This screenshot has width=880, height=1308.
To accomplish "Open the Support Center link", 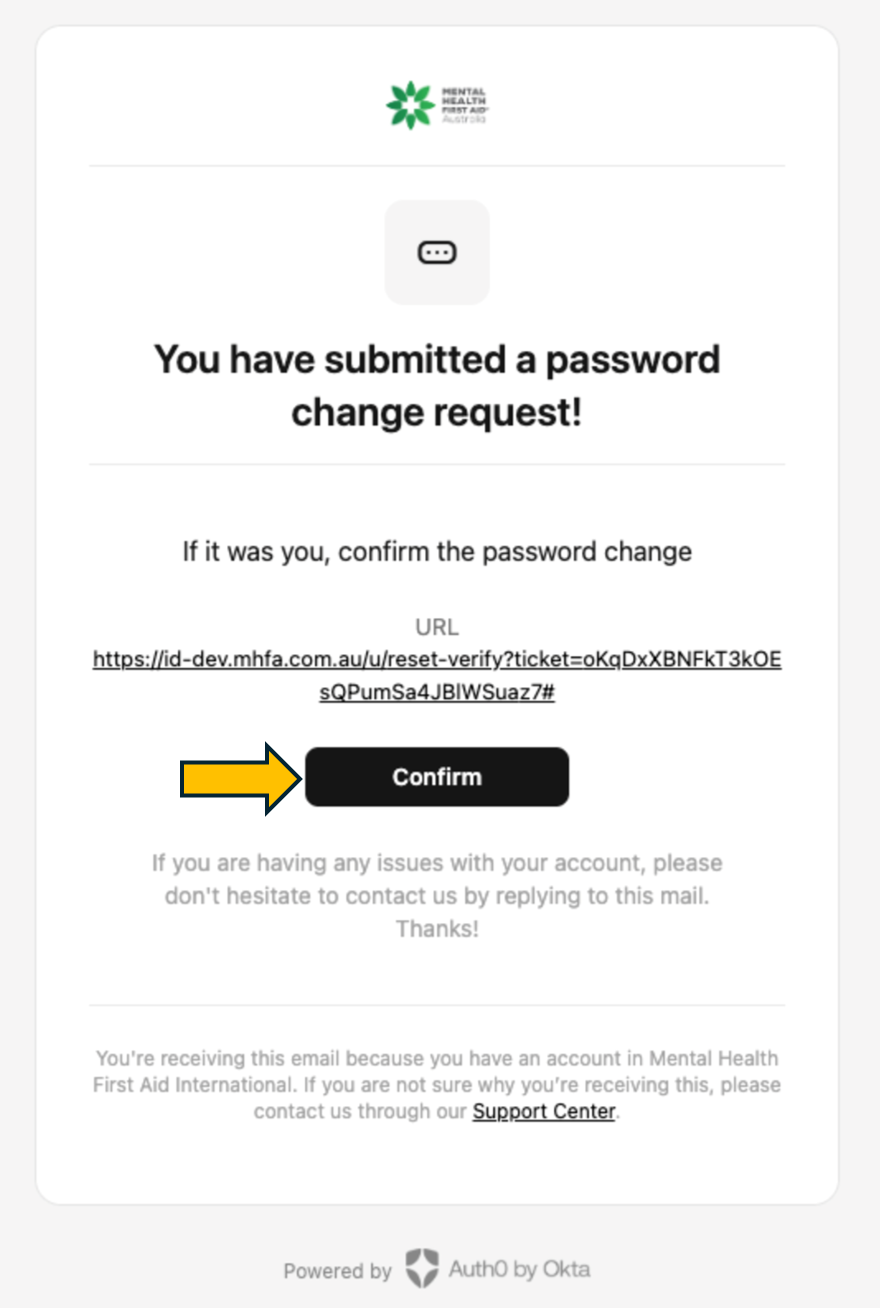I will pos(543,1111).
